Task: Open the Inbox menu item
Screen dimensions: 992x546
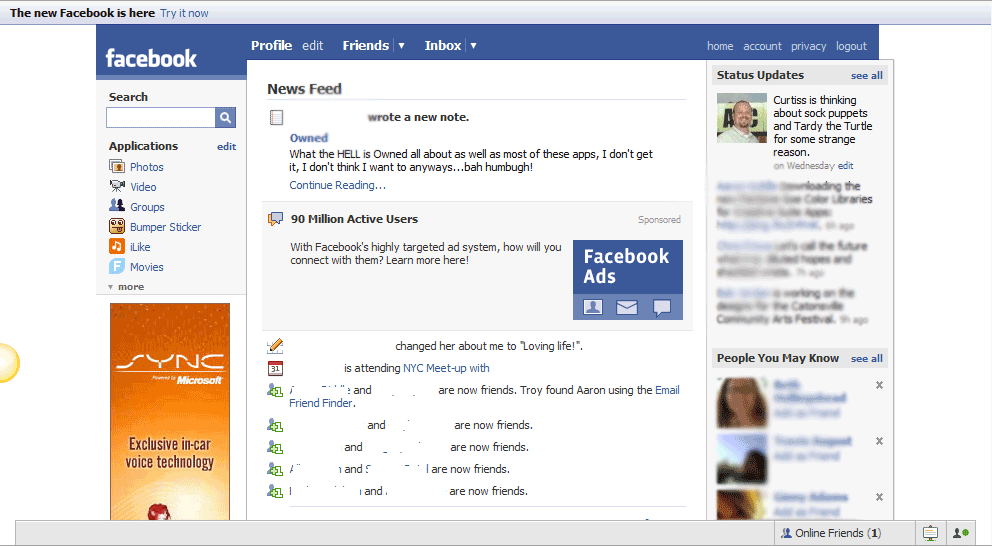Action: tap(443, 46)
